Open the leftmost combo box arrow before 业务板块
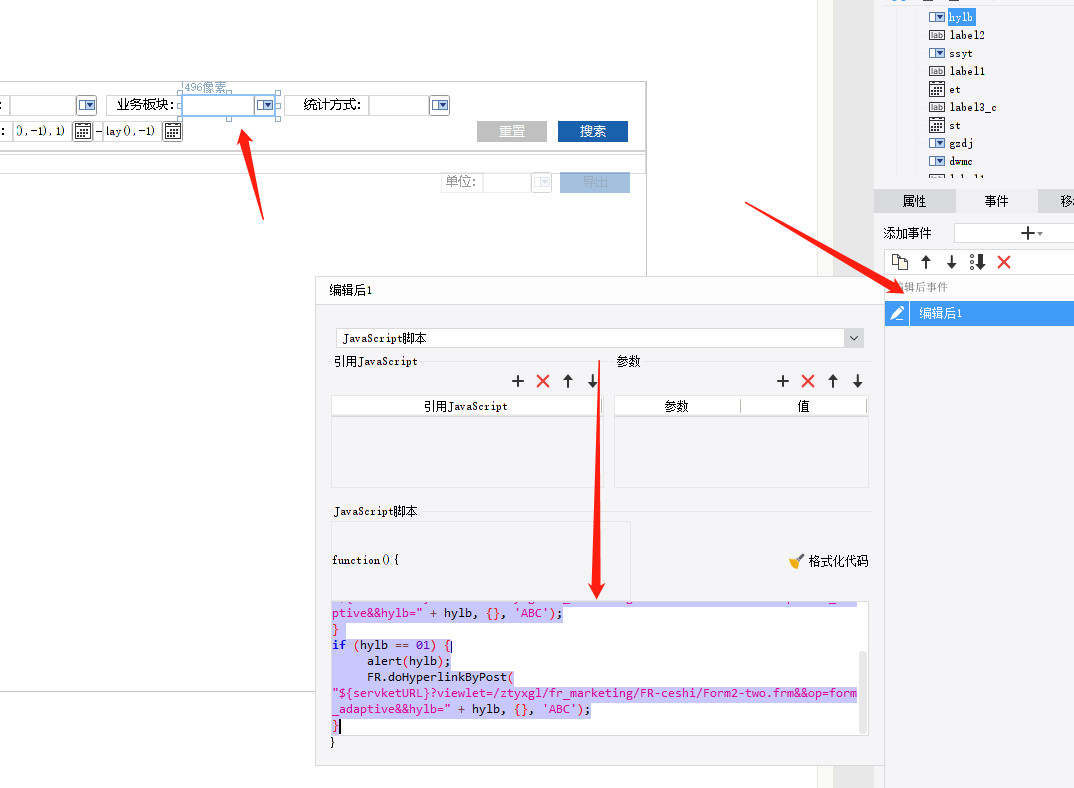Screen dimensions: 1074x788 point(86,105)
